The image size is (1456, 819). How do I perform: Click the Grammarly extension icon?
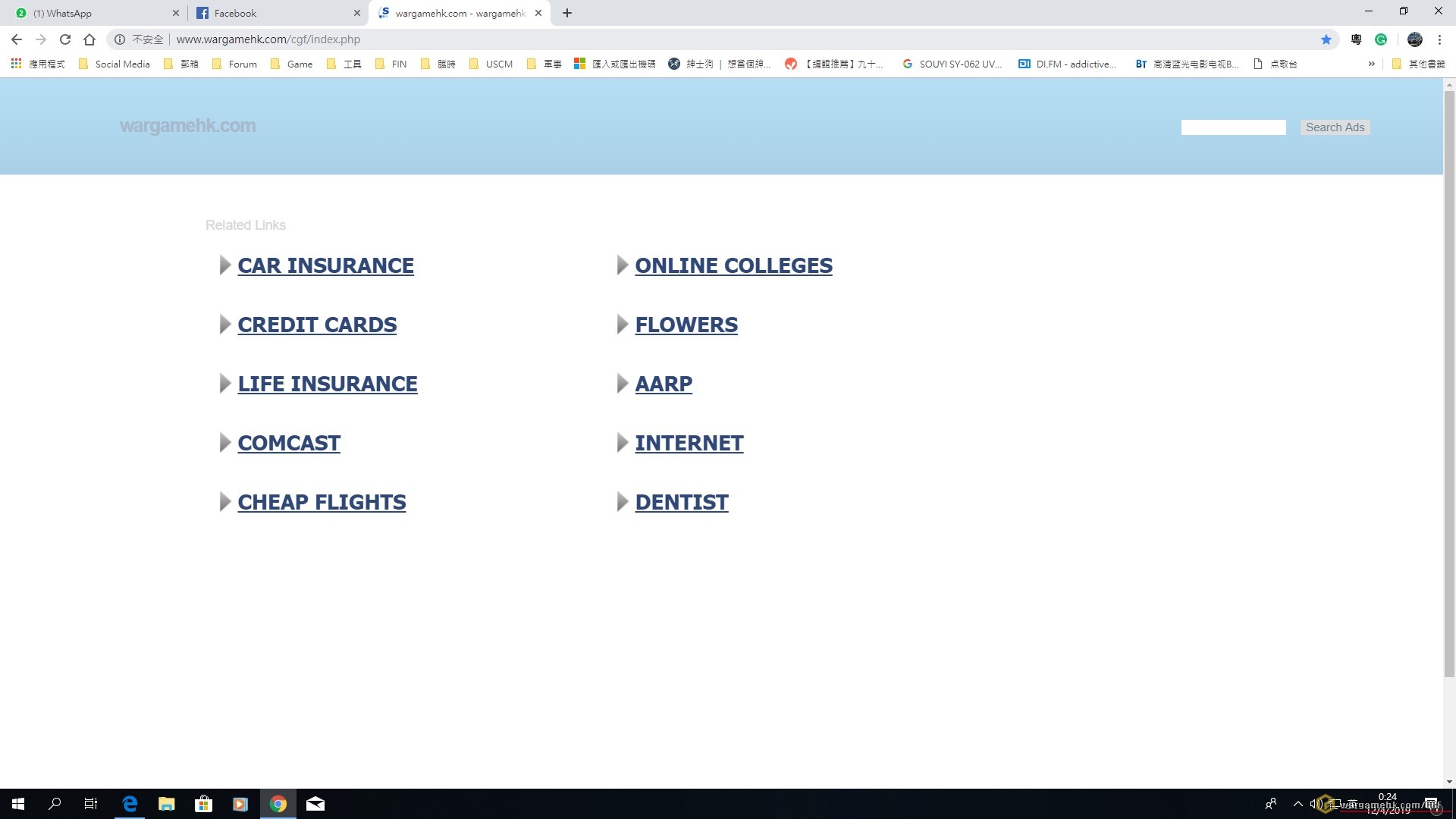click(x=1381, y=39)
